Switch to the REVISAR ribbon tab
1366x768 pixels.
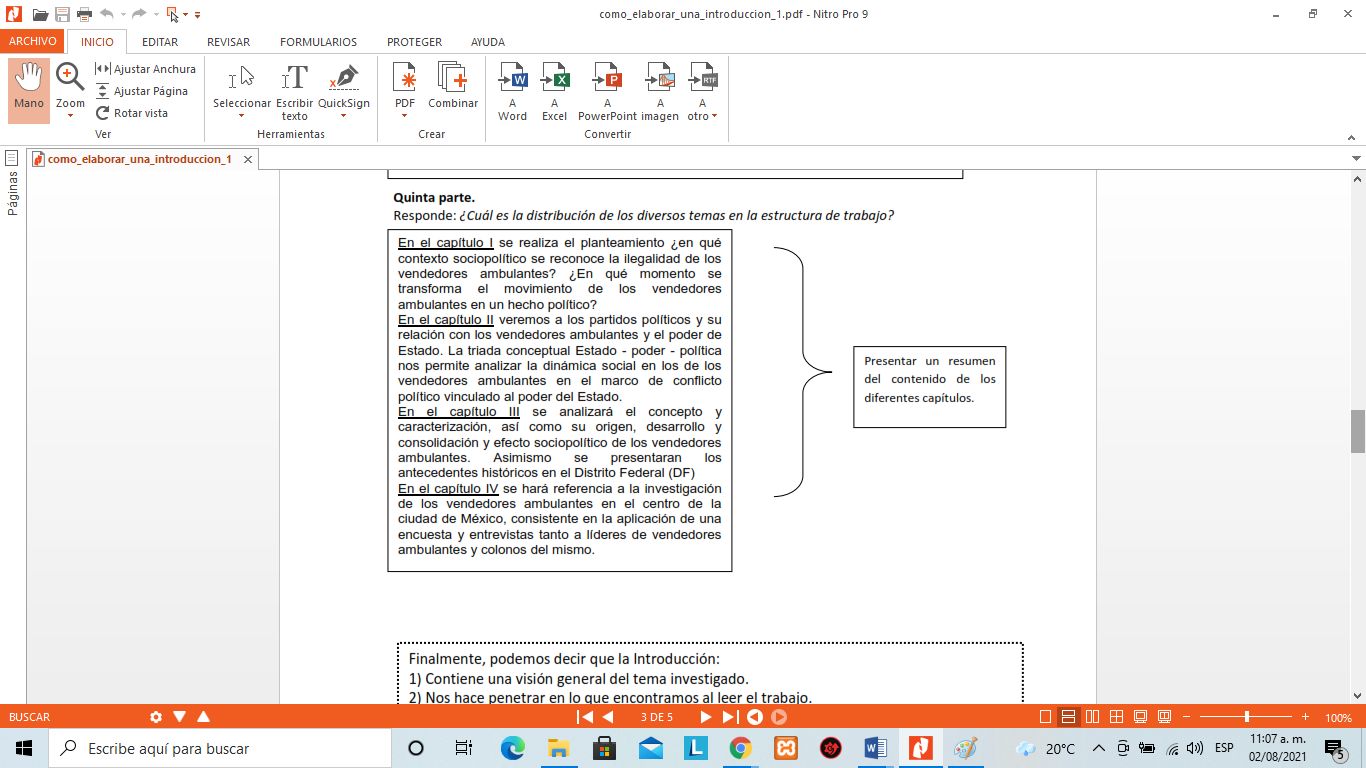click(x=229, y=42)
